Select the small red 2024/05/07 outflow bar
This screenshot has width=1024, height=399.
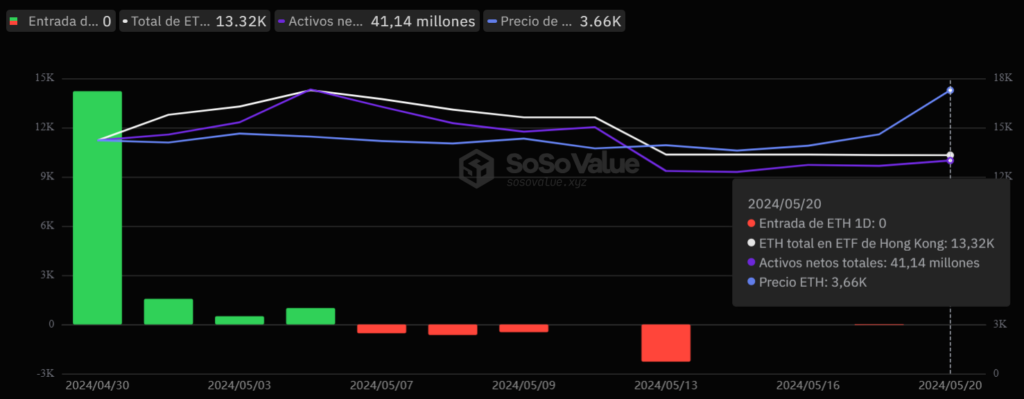(381, 329)
